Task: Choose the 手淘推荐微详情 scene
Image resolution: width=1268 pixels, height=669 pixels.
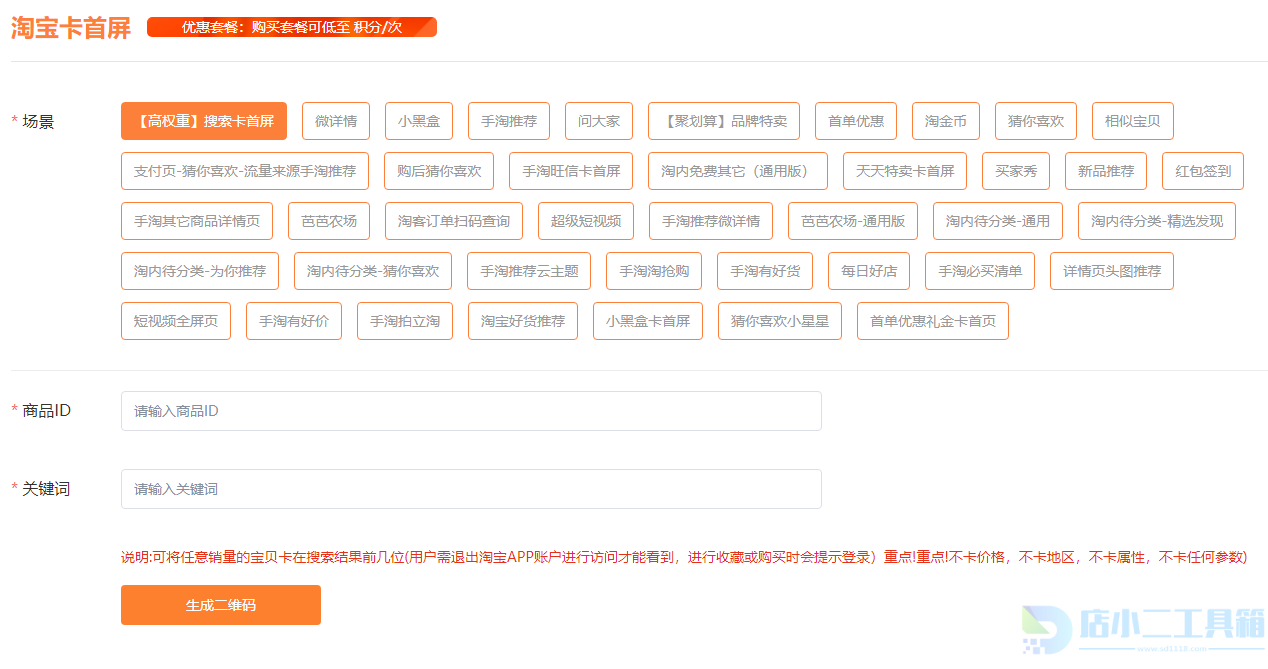Action: click(711, 221)
